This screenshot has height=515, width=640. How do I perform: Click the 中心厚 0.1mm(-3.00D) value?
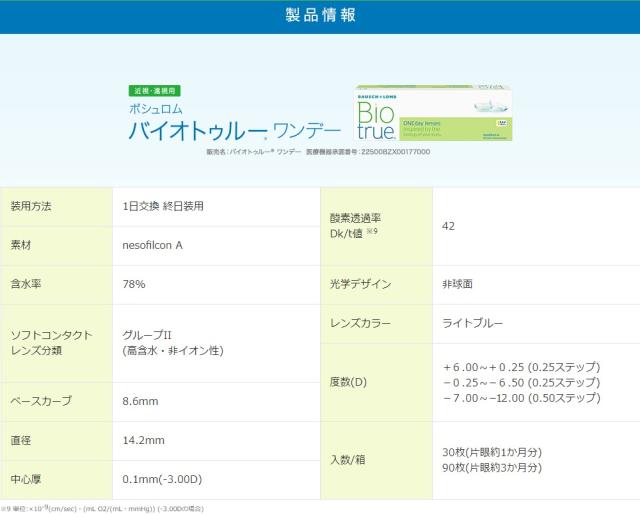tap(162, 479)
